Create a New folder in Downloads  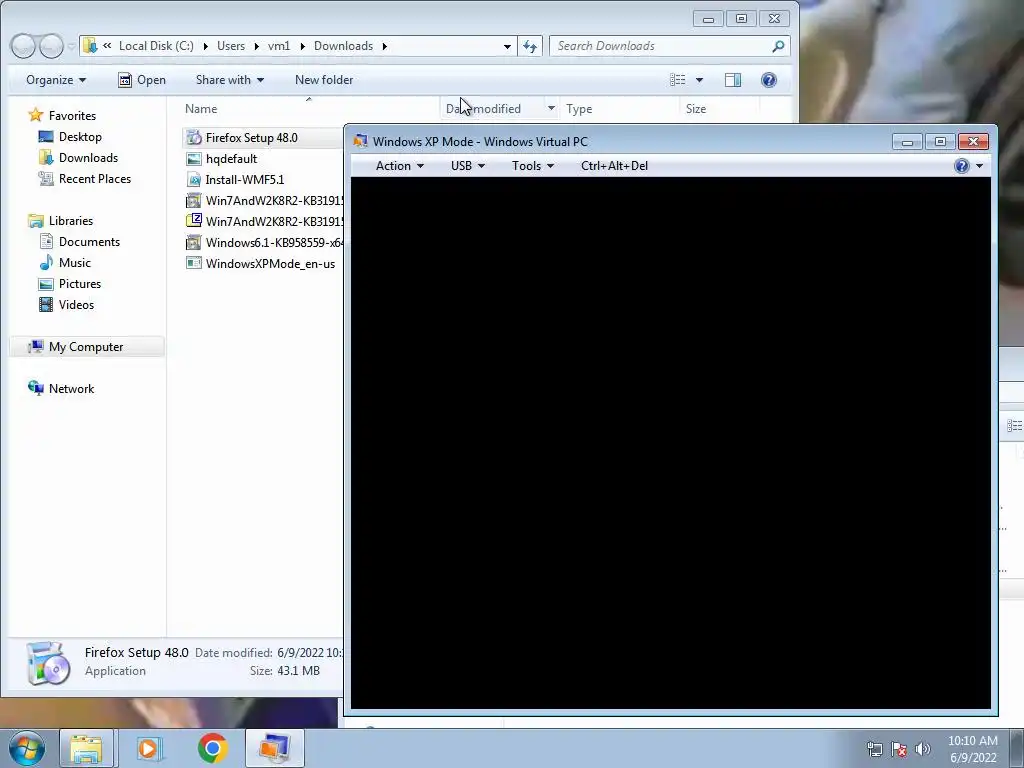click(324, 80)
